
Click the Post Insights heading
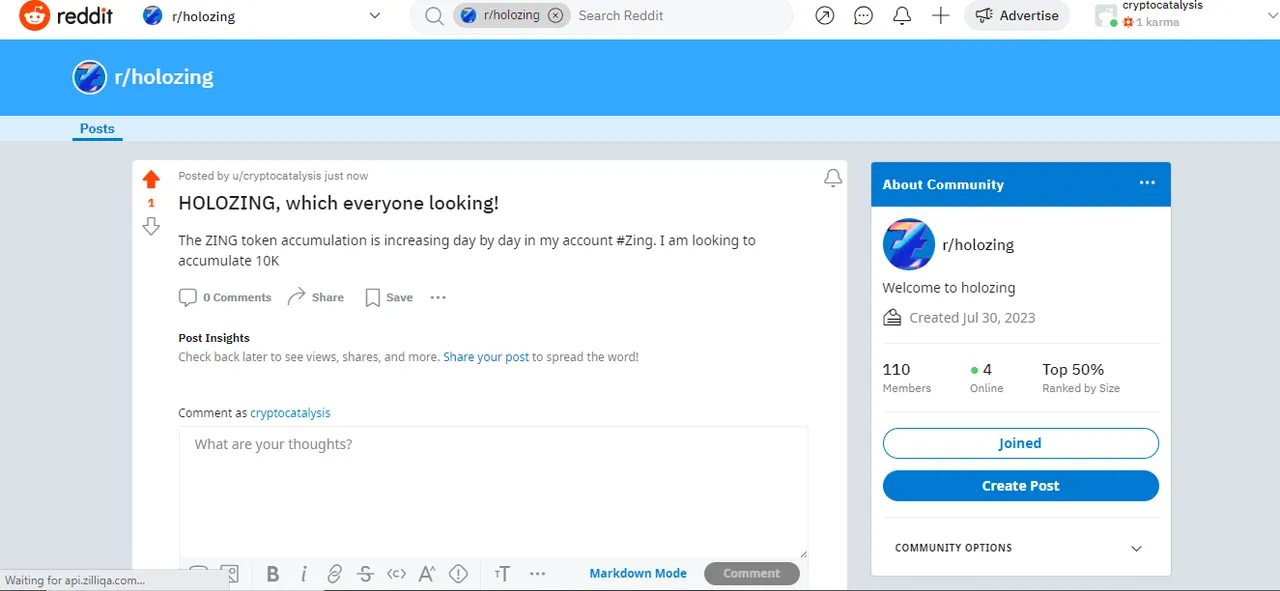[x=214, y=338]
